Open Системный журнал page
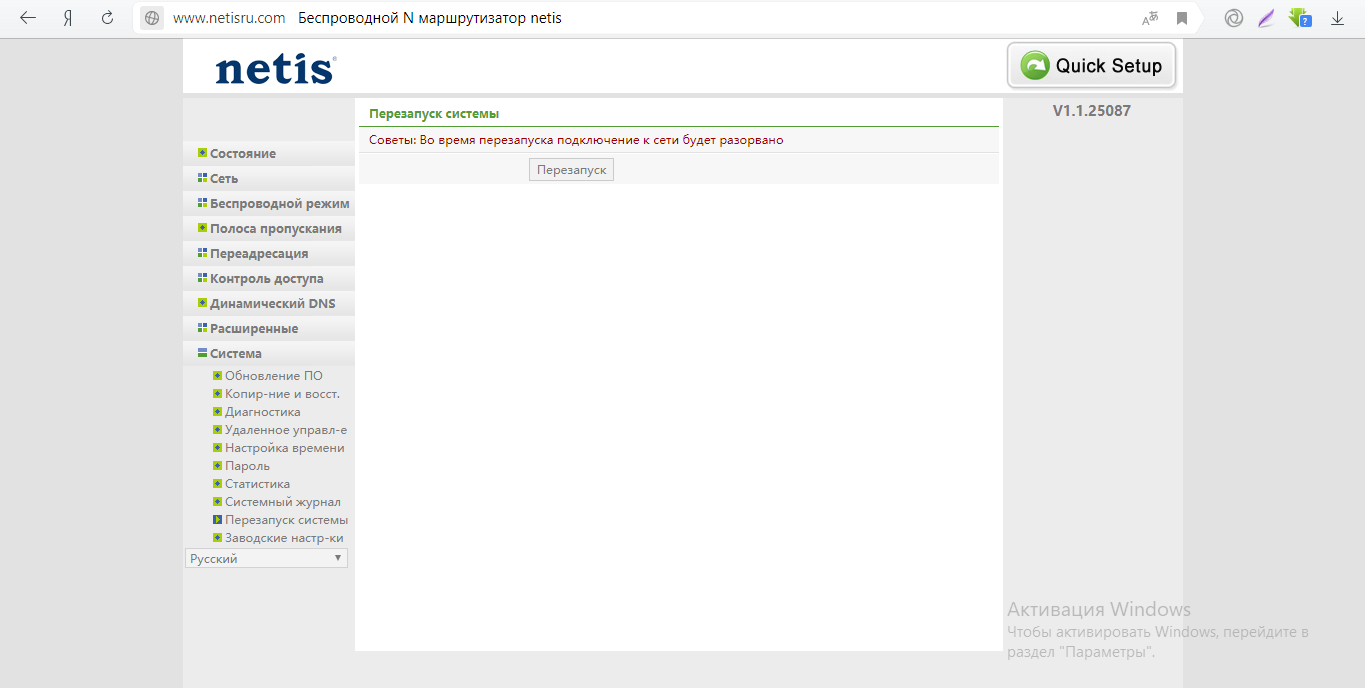The image size is (1365, 688). [282, 502]
